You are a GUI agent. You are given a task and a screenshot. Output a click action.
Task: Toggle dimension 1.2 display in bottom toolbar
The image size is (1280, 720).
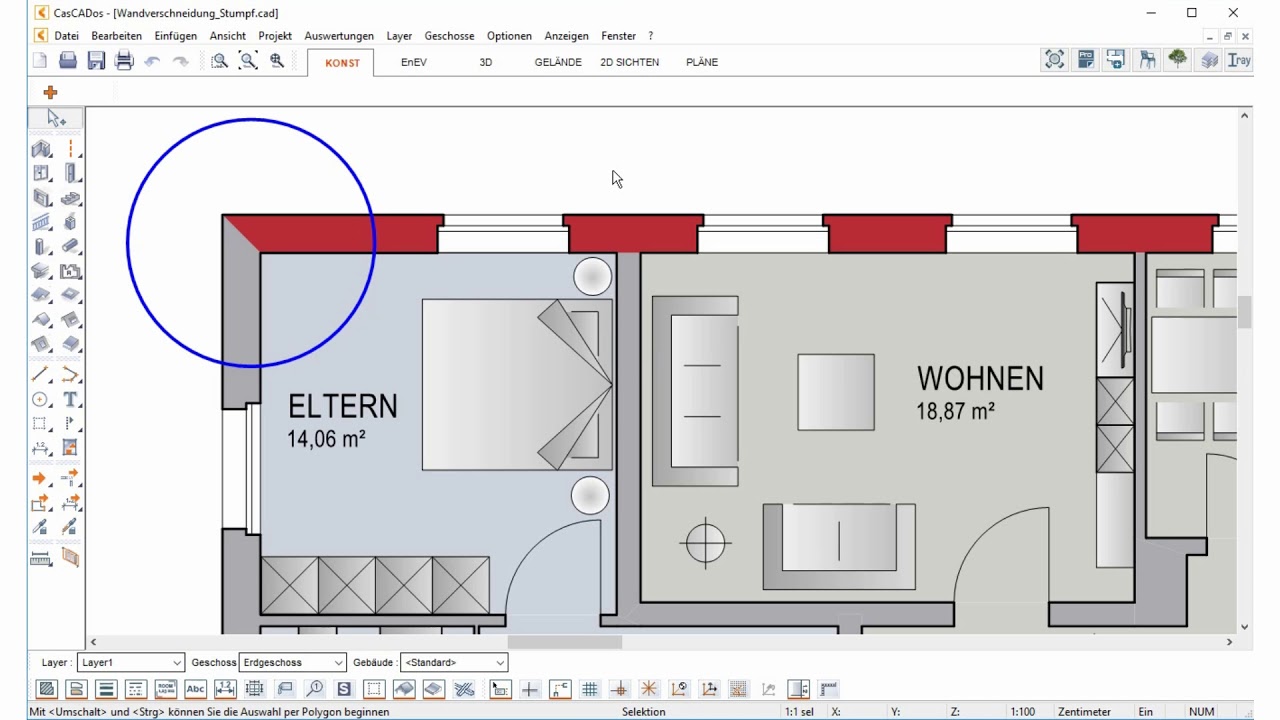click(x=225, y=689)
